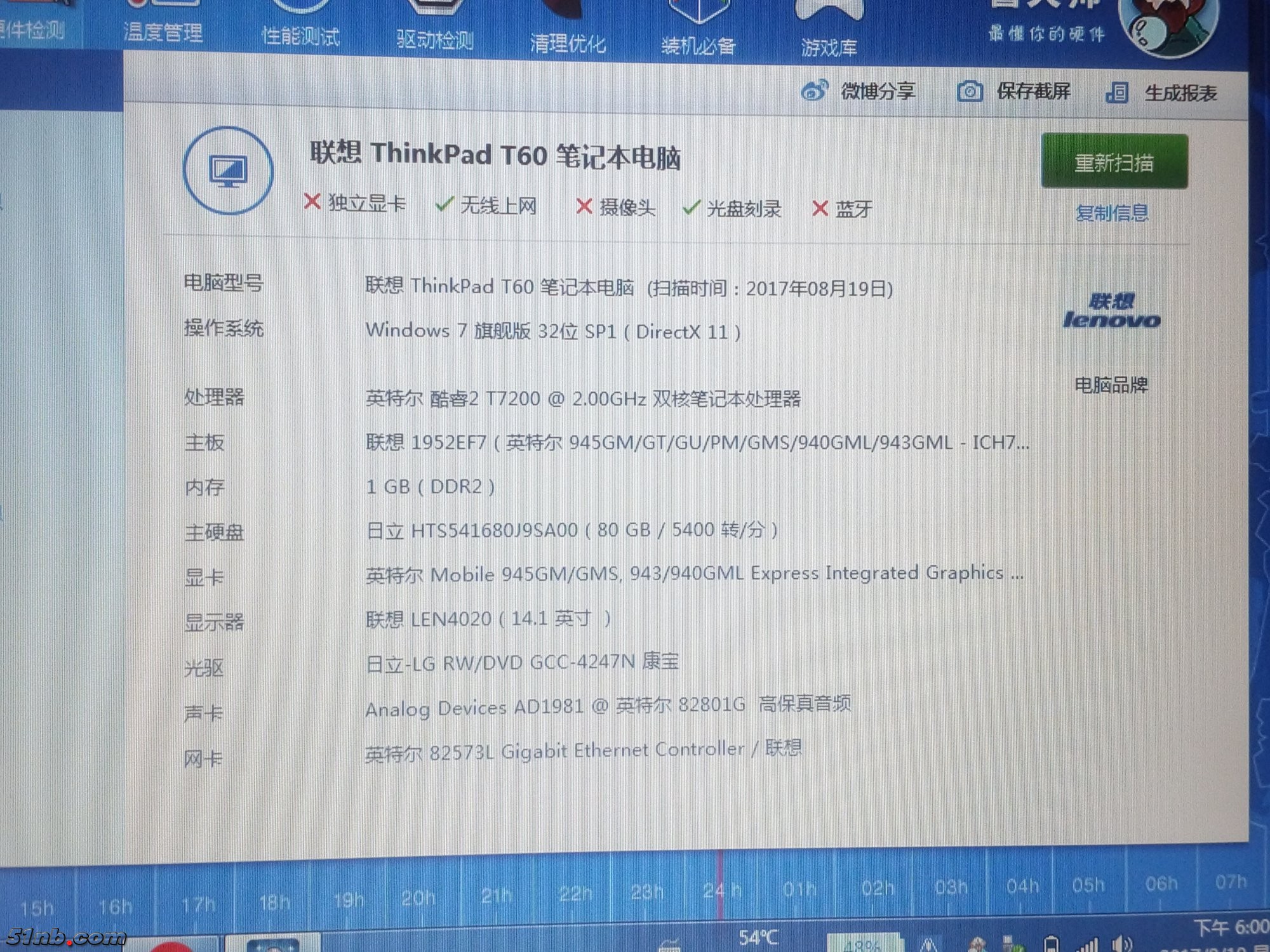Click the 24h marker on the timeline

(722, 890)
